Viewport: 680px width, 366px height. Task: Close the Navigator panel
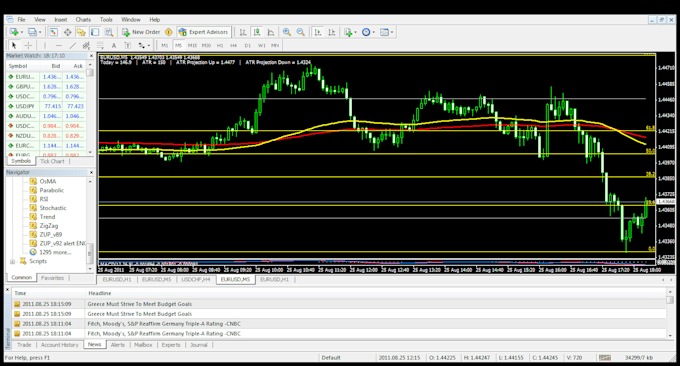click(91, 173)
